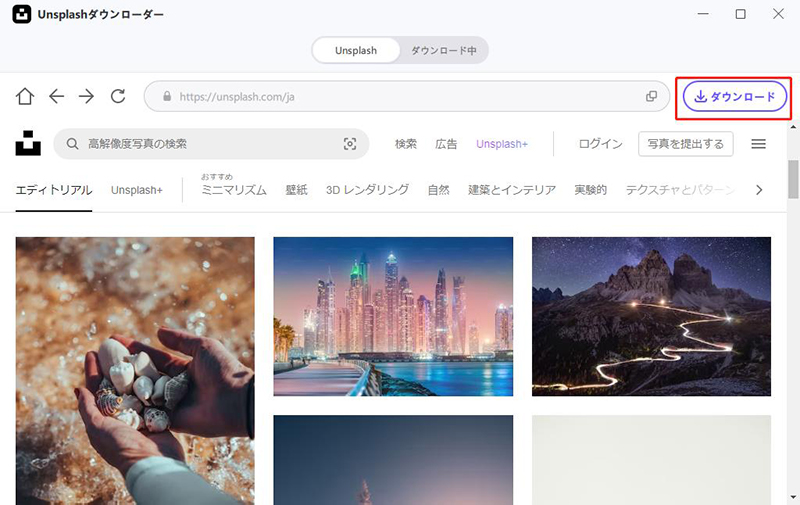Copy the URL with the copy icon
The image size is (800, 505).
[x=651, y=96]
